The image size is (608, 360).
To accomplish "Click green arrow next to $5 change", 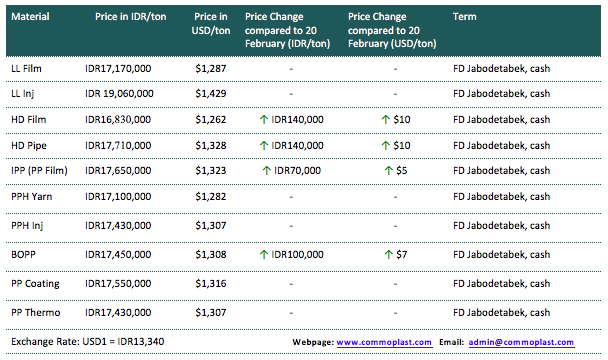I will (389, 170).
